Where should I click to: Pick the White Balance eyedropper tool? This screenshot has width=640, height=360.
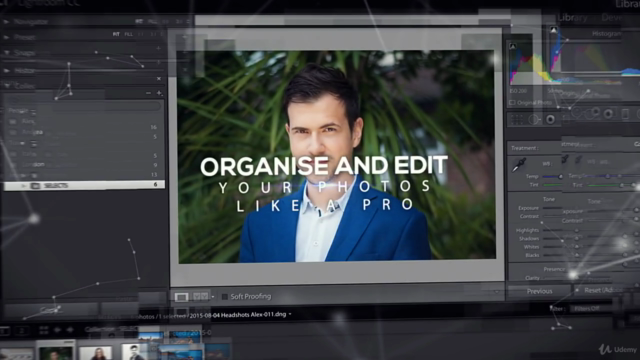point(519,165)
